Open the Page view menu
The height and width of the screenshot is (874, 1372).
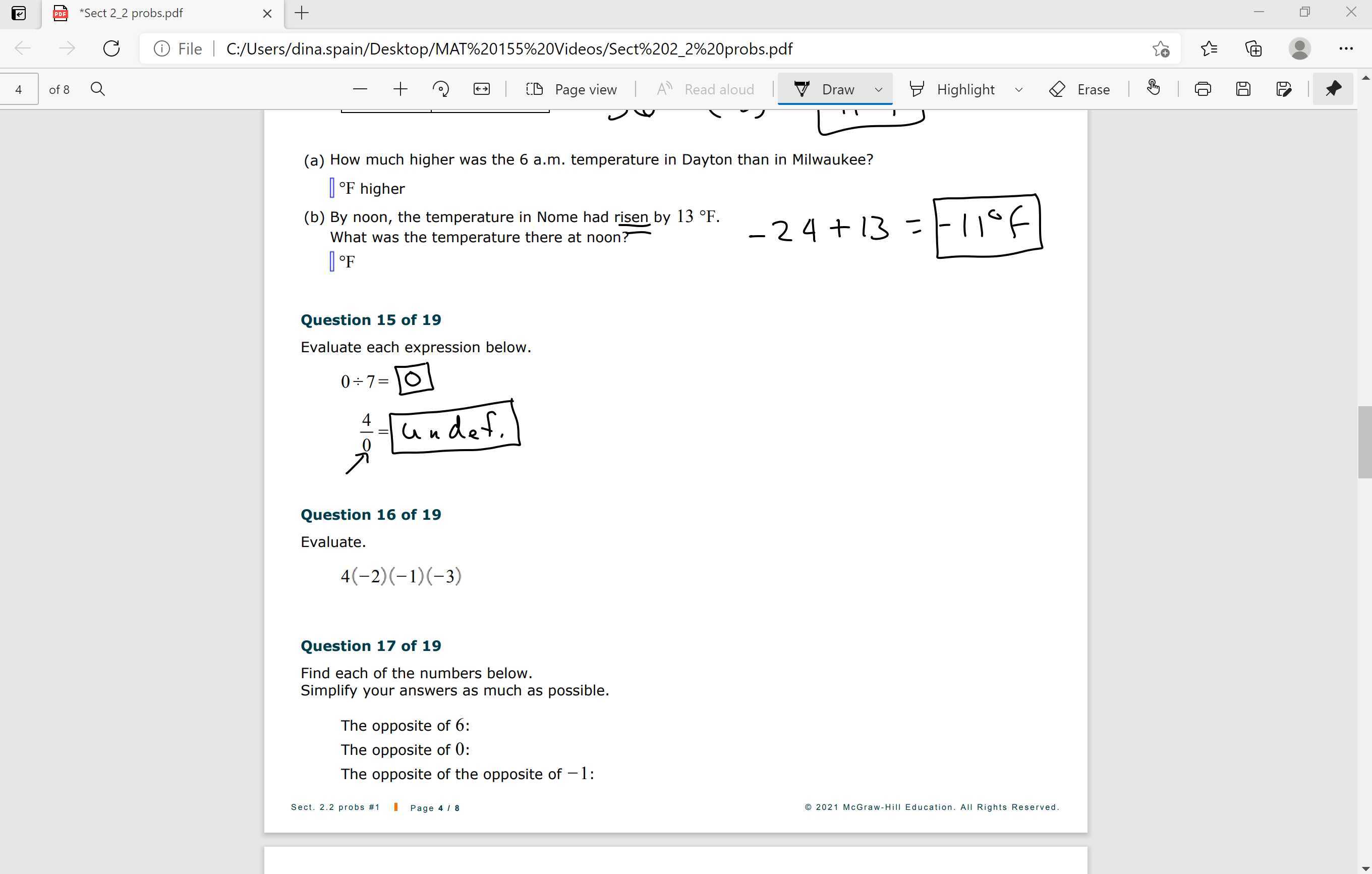[x=571, y=89]
